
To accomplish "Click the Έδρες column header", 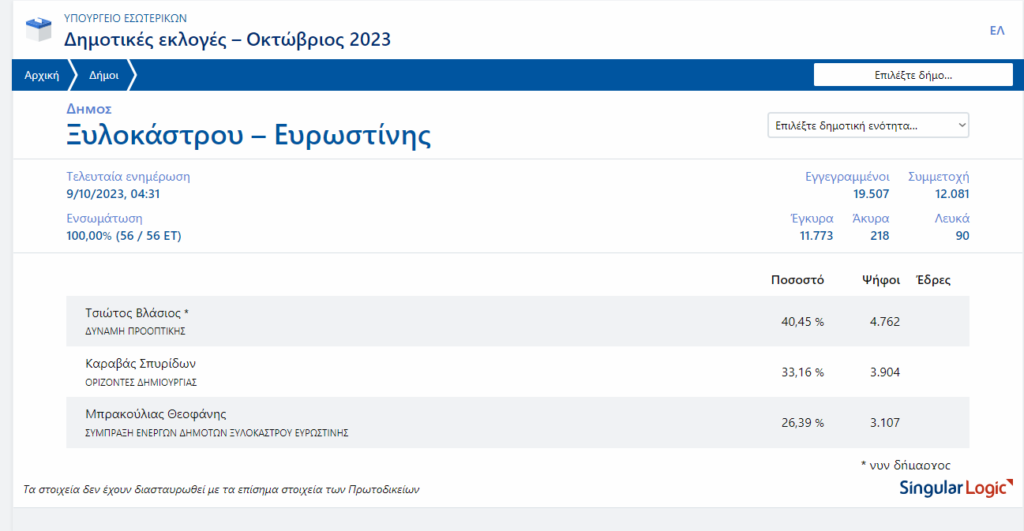I will tap(933, 280).
